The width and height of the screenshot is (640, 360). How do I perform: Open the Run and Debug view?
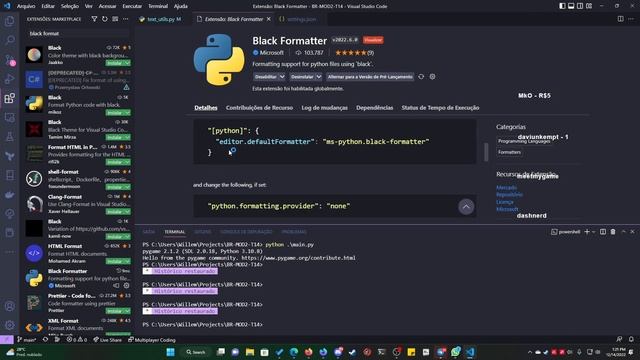(9, 79)
